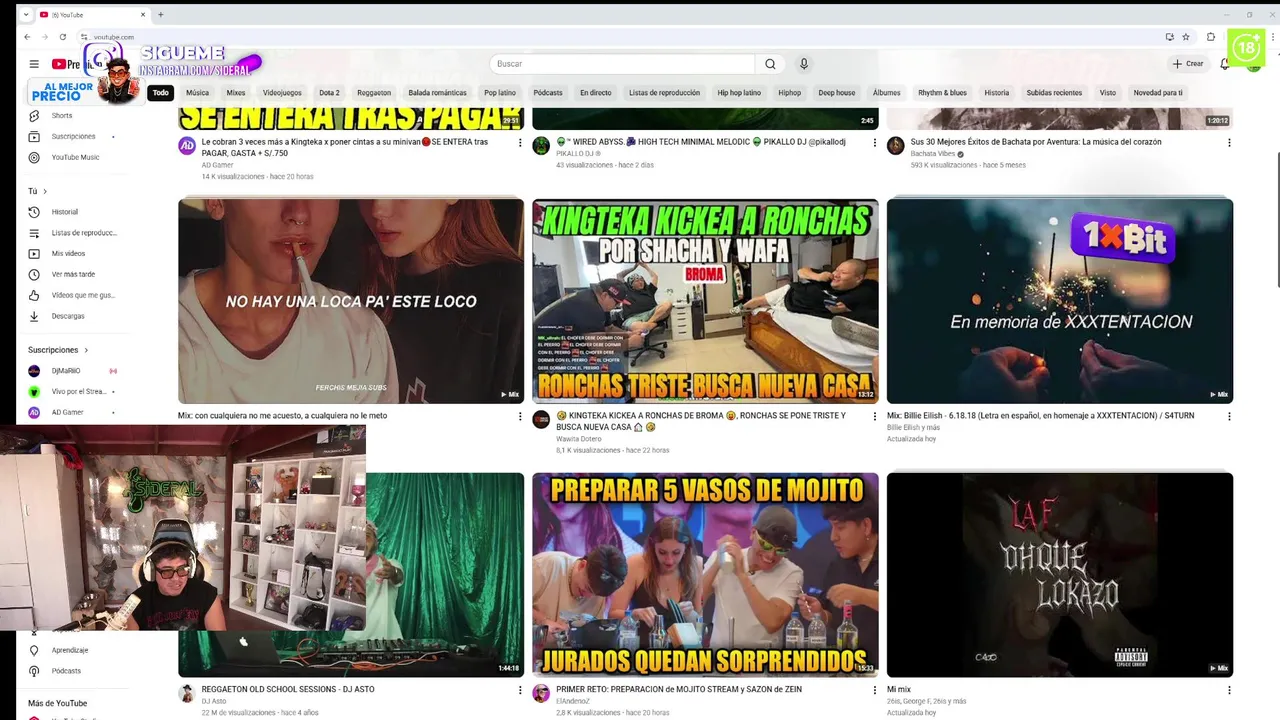1280x720 pixels.
Task: Open a new browser tab
Action: [x=160, y=15]
